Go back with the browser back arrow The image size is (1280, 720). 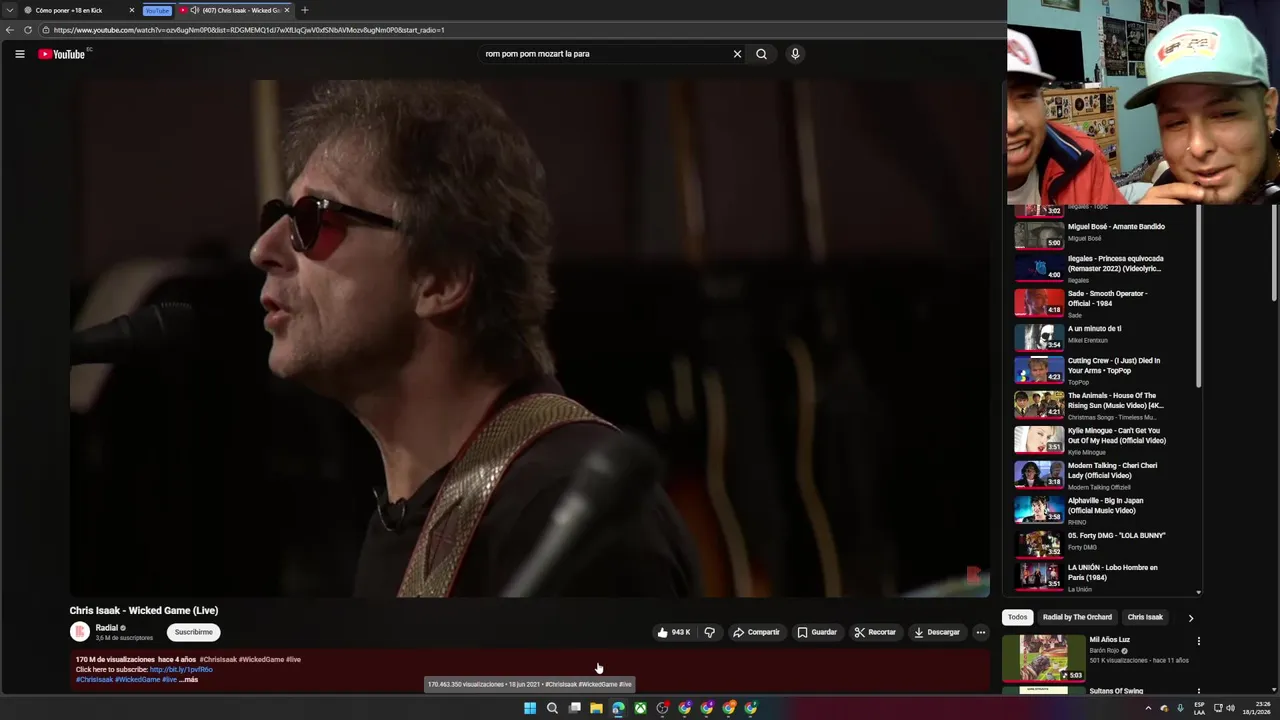[x=10, y=30]
